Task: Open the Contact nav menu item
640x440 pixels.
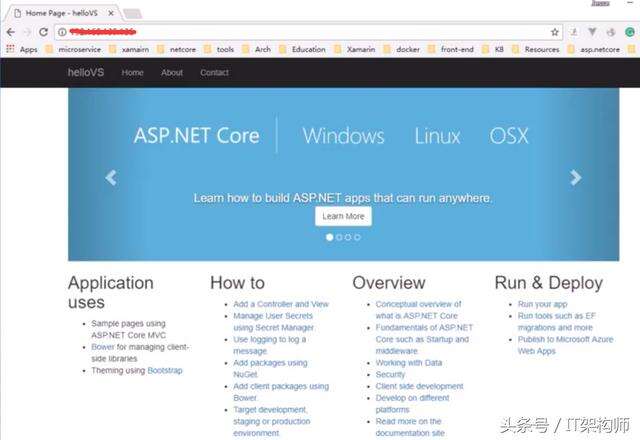Action: tap(214, 73)
